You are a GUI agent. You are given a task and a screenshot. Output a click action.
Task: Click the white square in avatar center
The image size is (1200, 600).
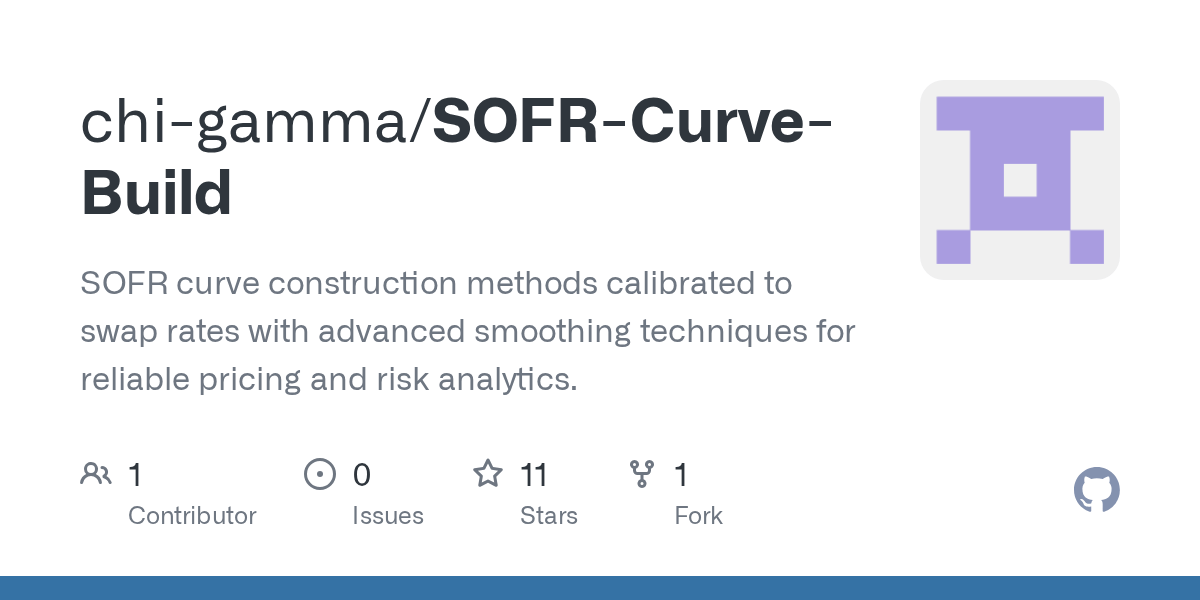1020,180
